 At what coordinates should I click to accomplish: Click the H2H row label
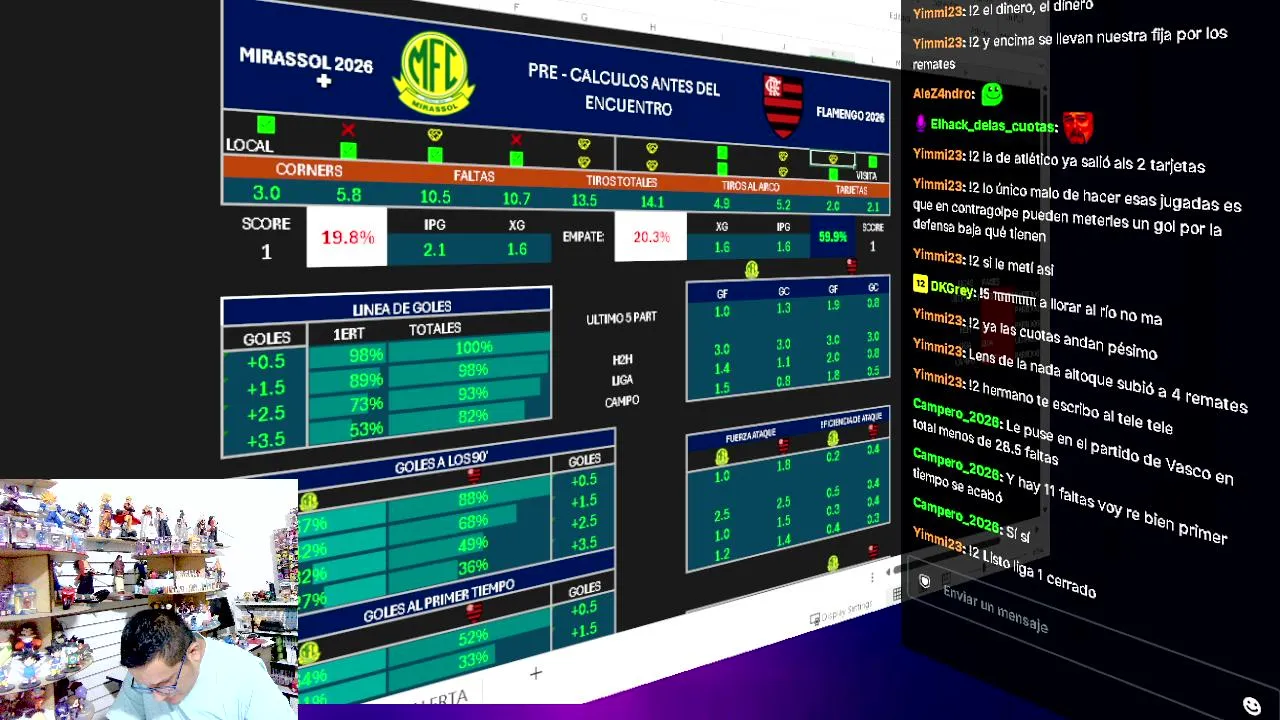point(622,359)
